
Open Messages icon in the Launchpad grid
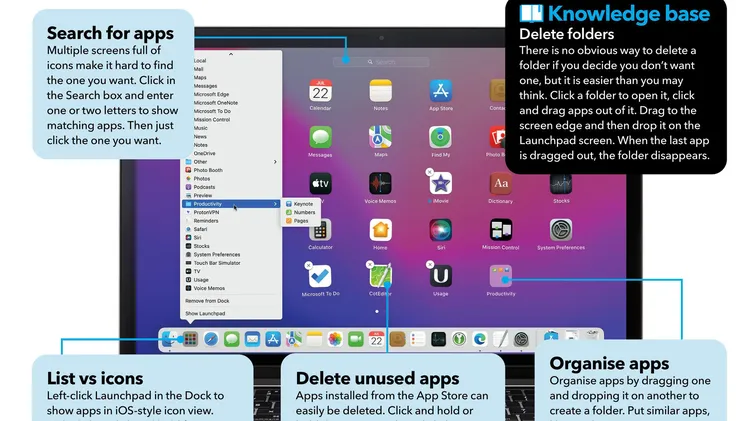click(320, 137)
